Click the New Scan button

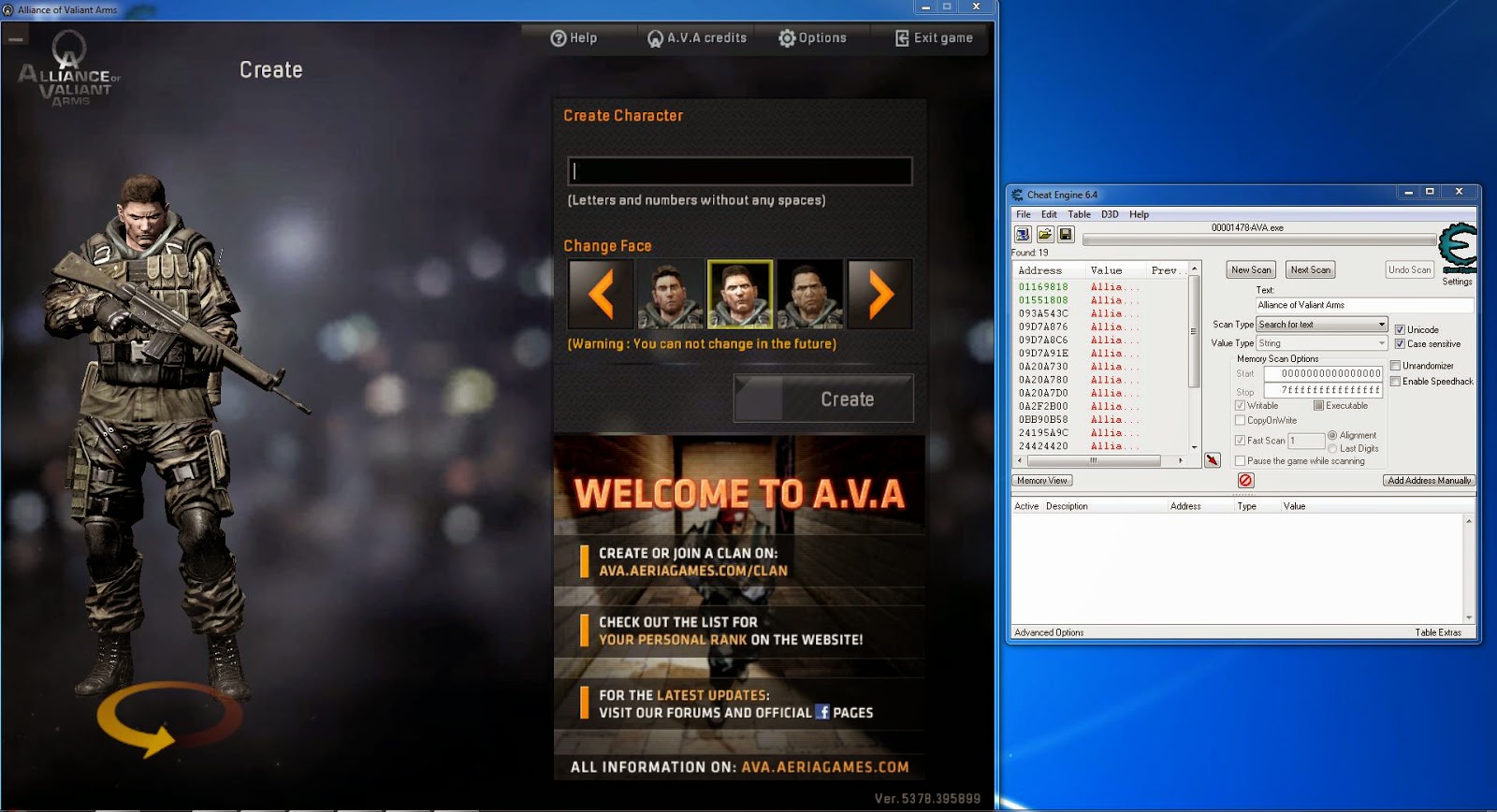1251,269
